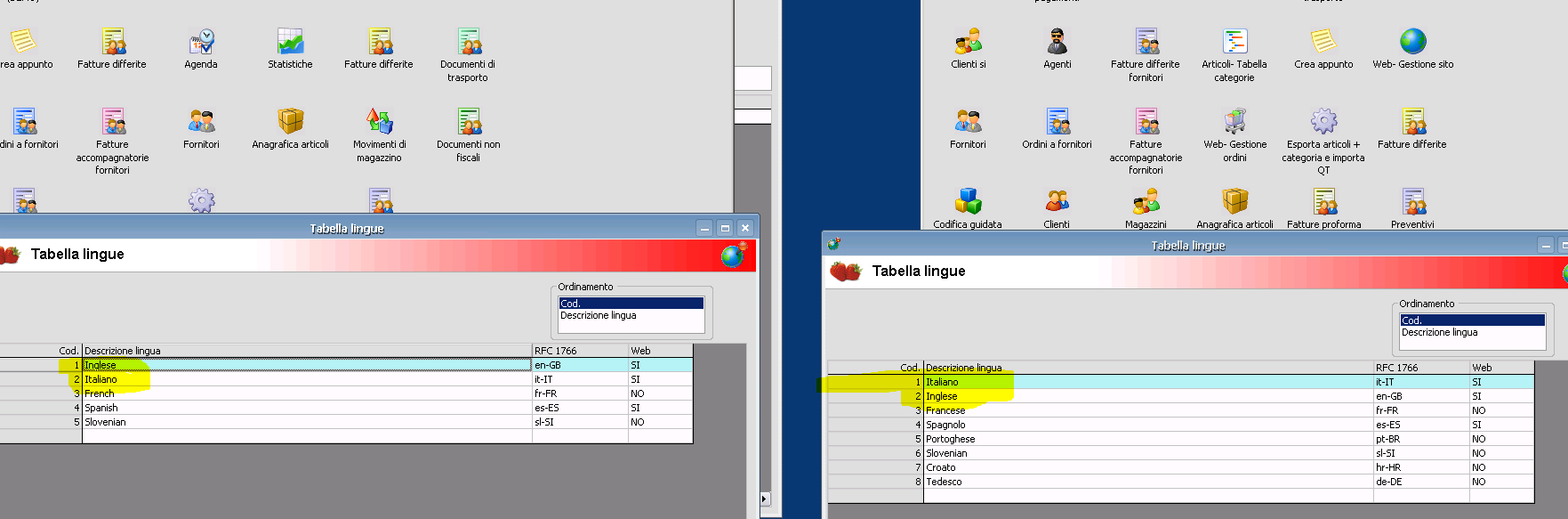The height and width of the screenshot is (519, 1568).
Task: Click the scrollbar right arrow
Action: (764, 499)
